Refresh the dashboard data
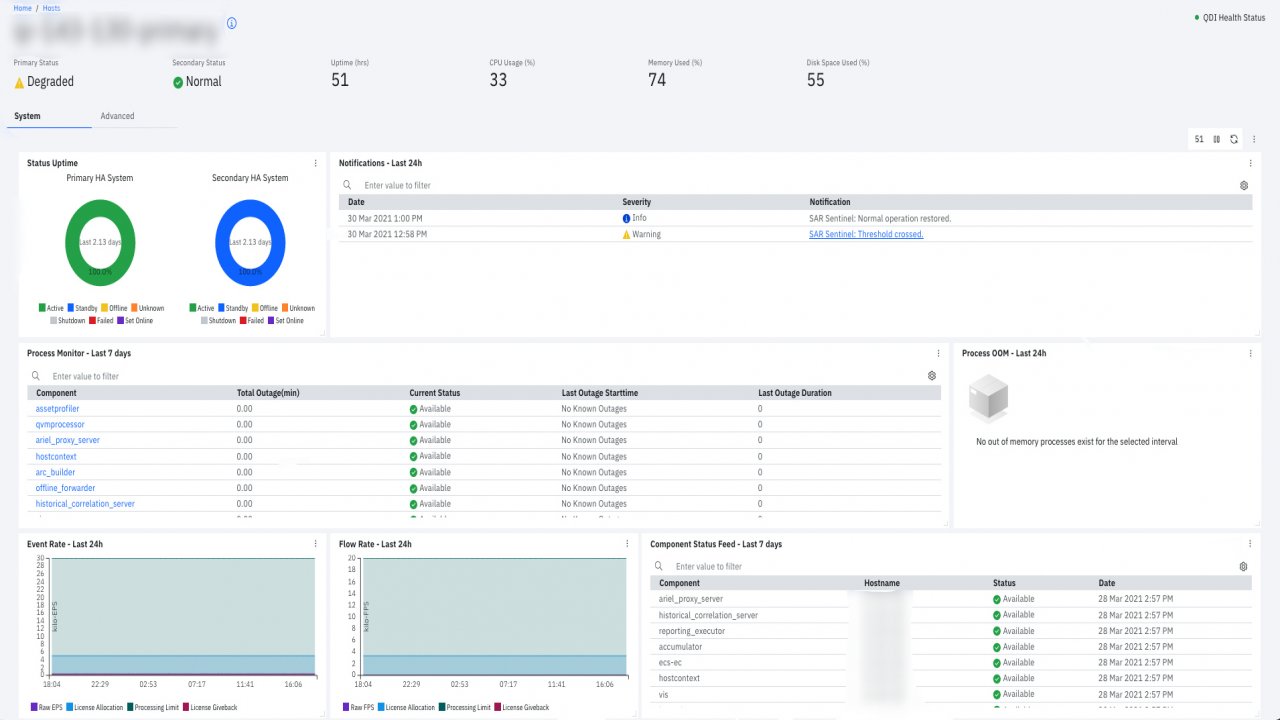1280x720 pixels. (1234, 140)
